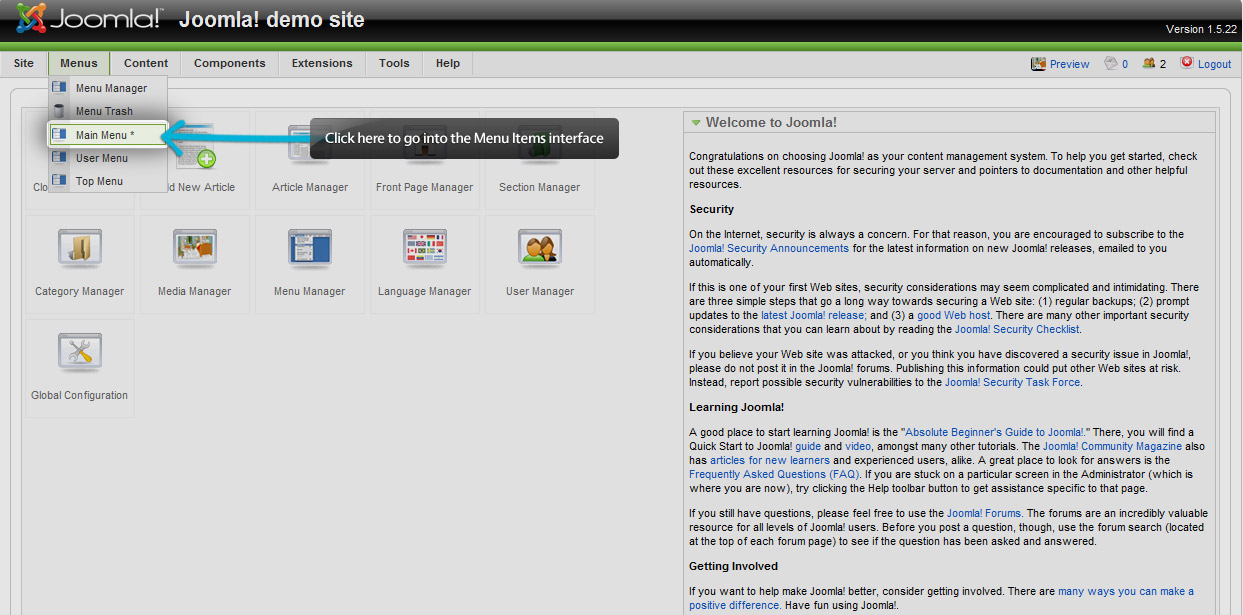Open the Joomla! Security Announcements link
Image resolution: width=1243 pixels, height=615 pixels.
pyautogui.click(x=769, y=248)
